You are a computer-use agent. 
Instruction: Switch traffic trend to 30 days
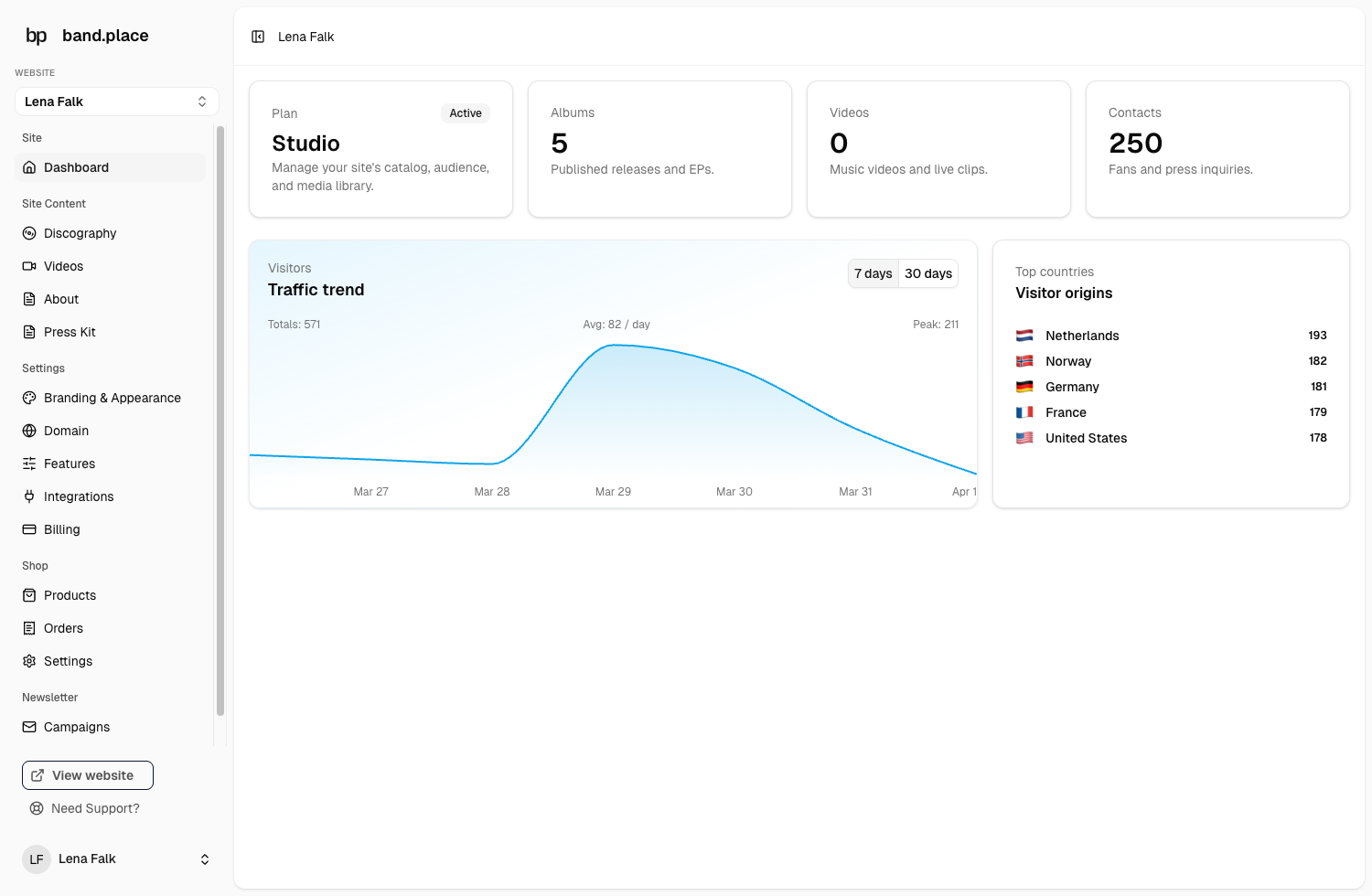point(927,273)
